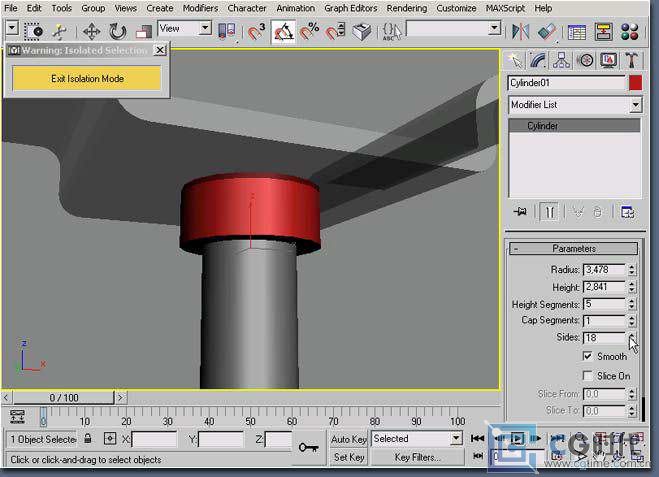Toggle the Auto Key button
This screenshot has height=477, width=659.
point(349,439)
